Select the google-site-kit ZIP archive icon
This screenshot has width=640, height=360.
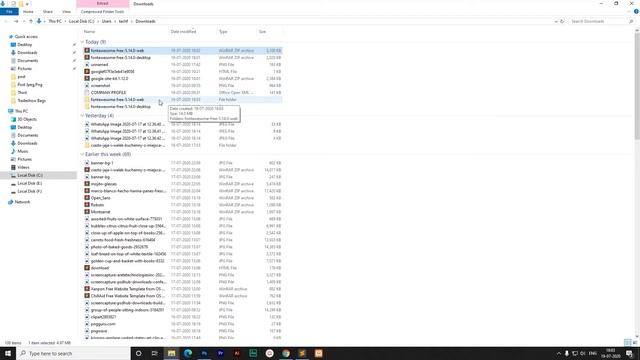87,78
